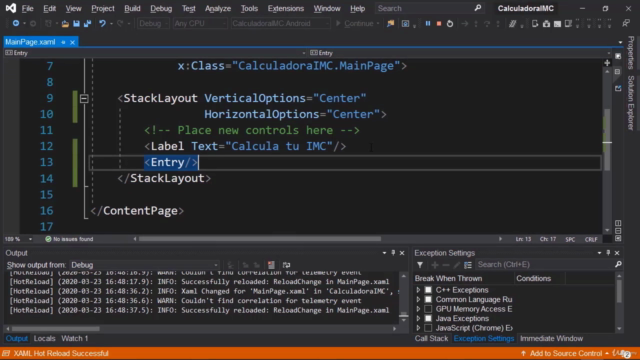Expand the C++ Exceptions tree node
The width and height of the screenshot is (640, 360).
(x=418, y=290)
